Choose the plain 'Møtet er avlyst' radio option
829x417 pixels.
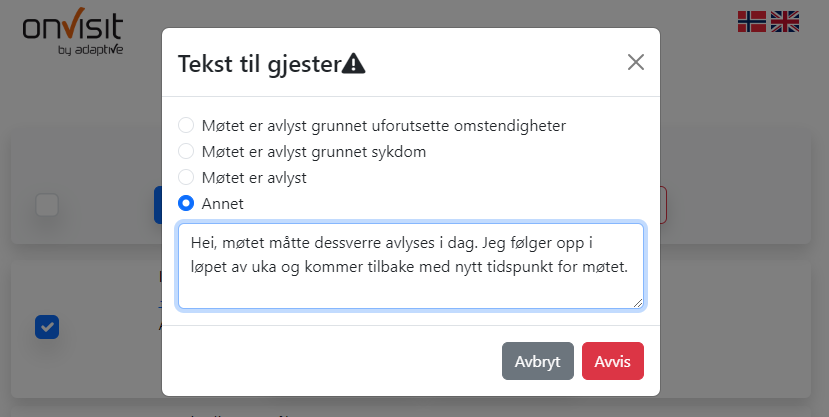[186, 177]
